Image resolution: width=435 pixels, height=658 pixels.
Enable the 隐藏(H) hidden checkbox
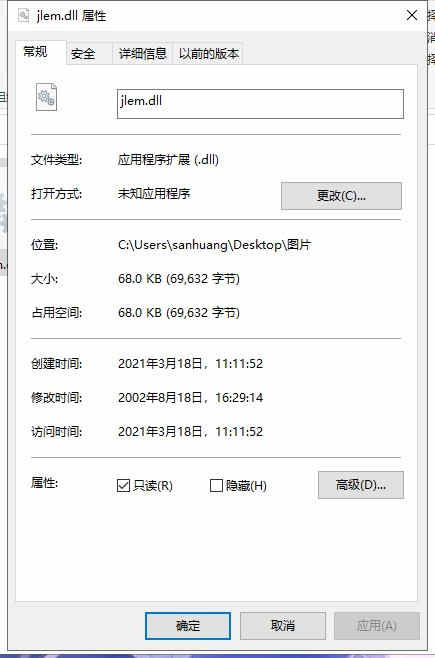(216, 486)
